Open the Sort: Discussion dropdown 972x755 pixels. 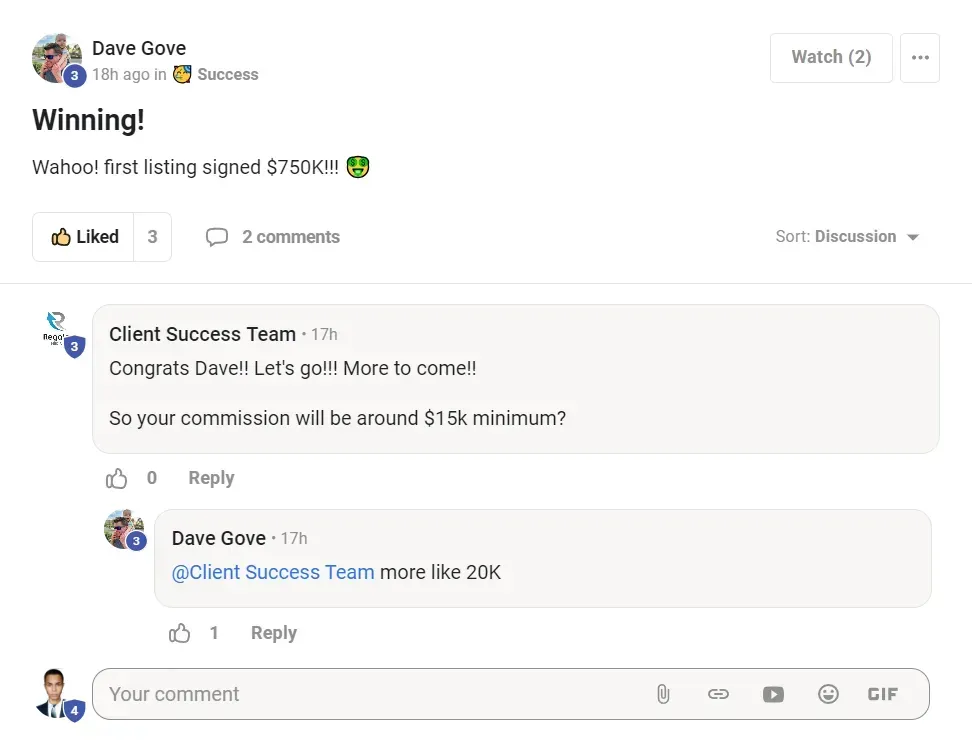click(x=847, y=237)
